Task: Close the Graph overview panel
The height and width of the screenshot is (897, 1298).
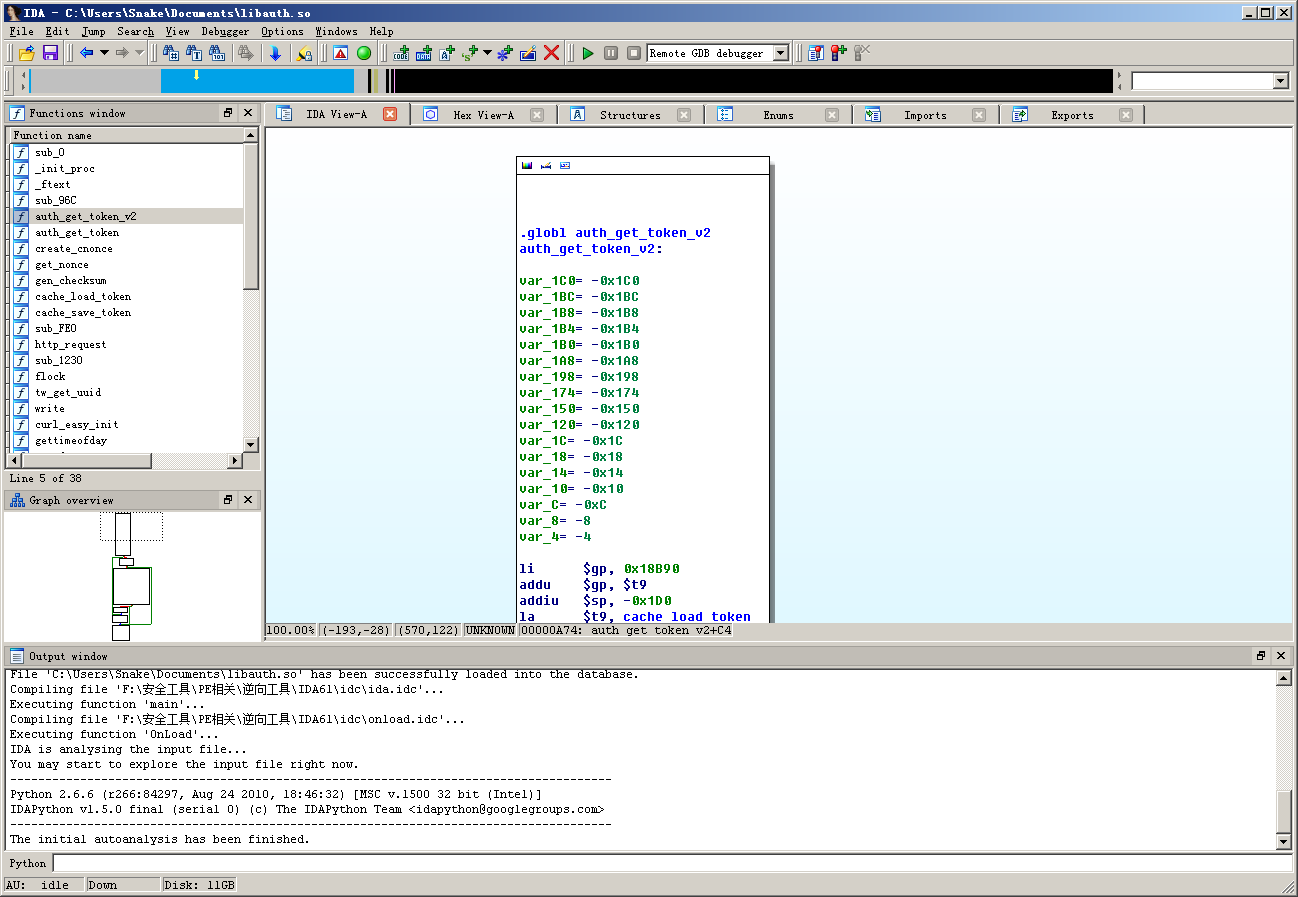Action: pos(248,500)
